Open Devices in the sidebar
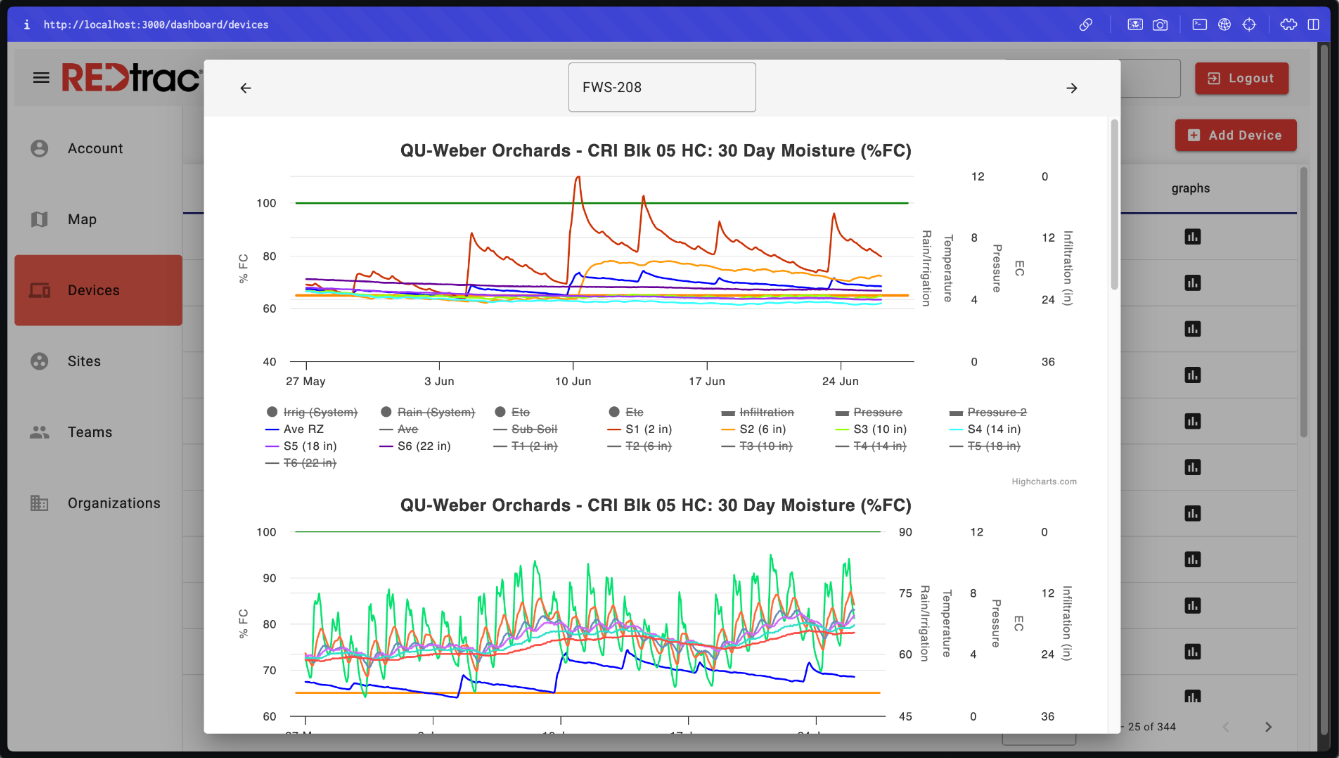The image size is (1339, 758). [x=98, y=290]
